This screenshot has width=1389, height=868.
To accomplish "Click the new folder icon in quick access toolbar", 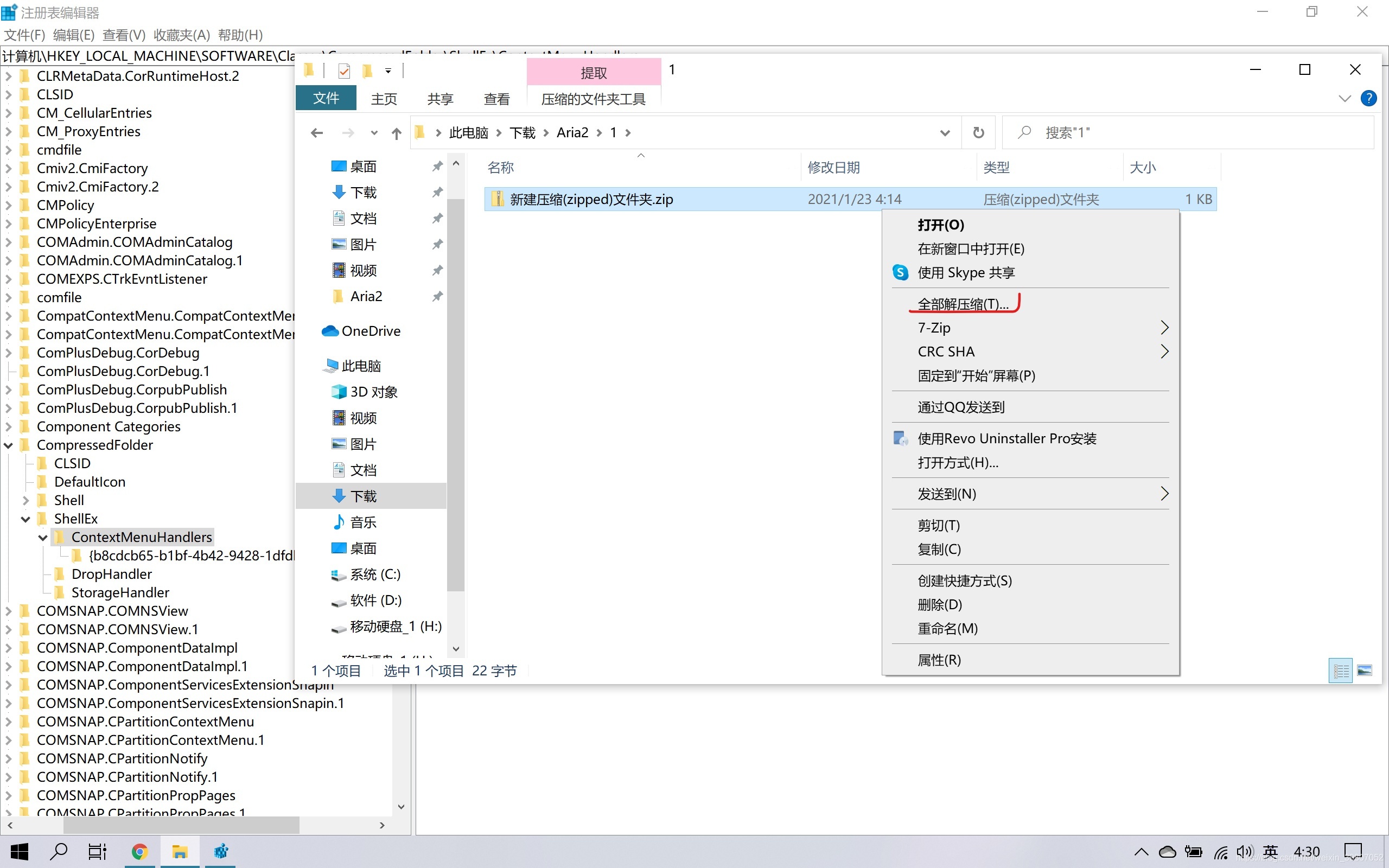I will coord(367,71).
